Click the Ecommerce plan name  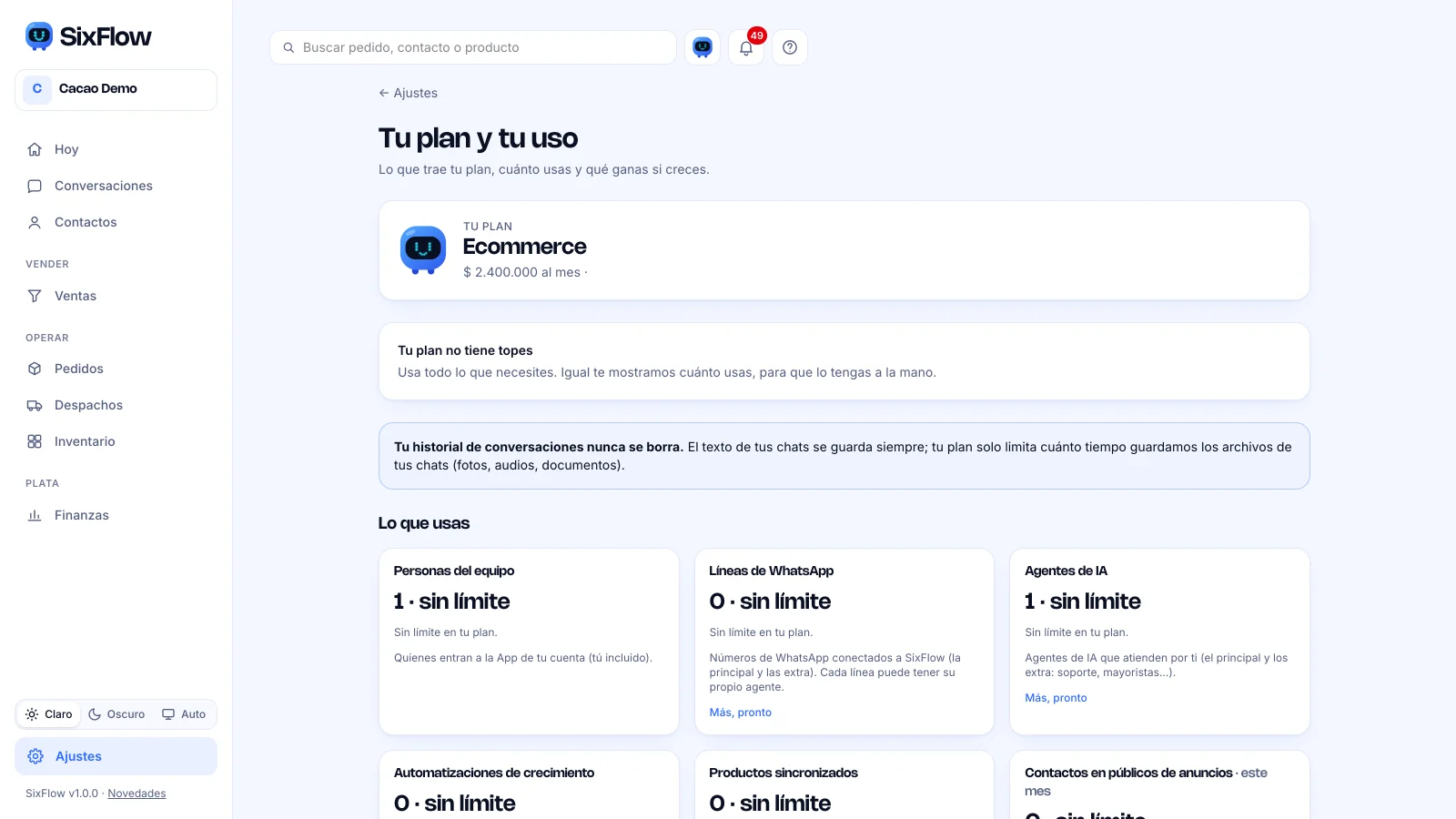pos(524,247)
